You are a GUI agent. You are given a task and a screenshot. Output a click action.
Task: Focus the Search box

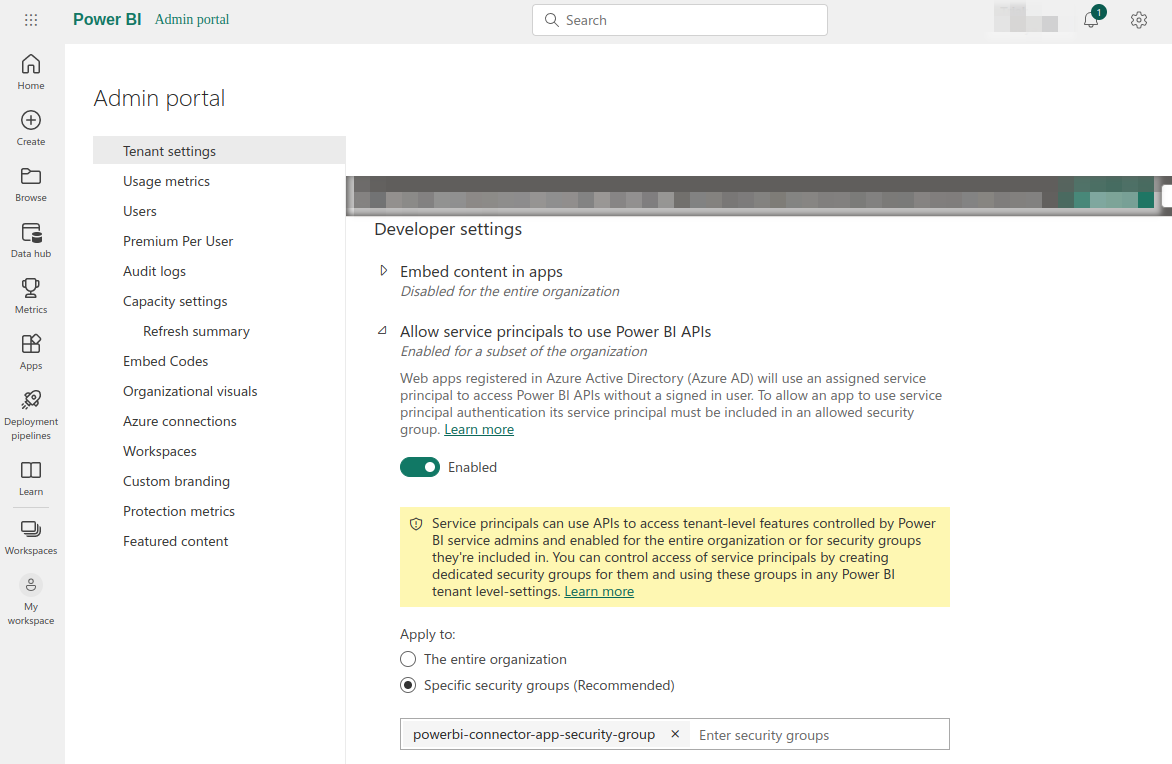tap(679, 20)
